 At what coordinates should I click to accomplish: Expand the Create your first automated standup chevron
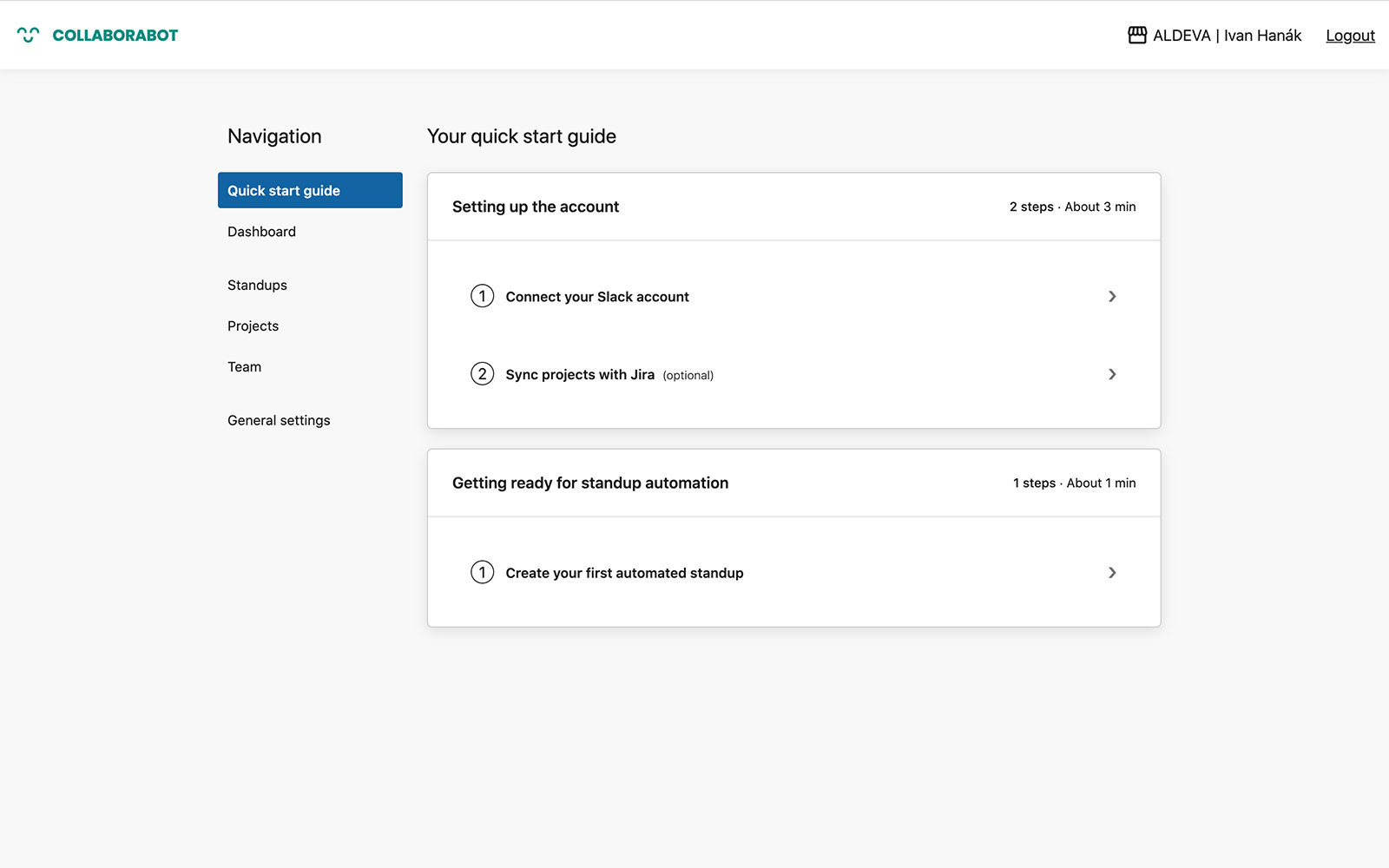click(1112, 572)
